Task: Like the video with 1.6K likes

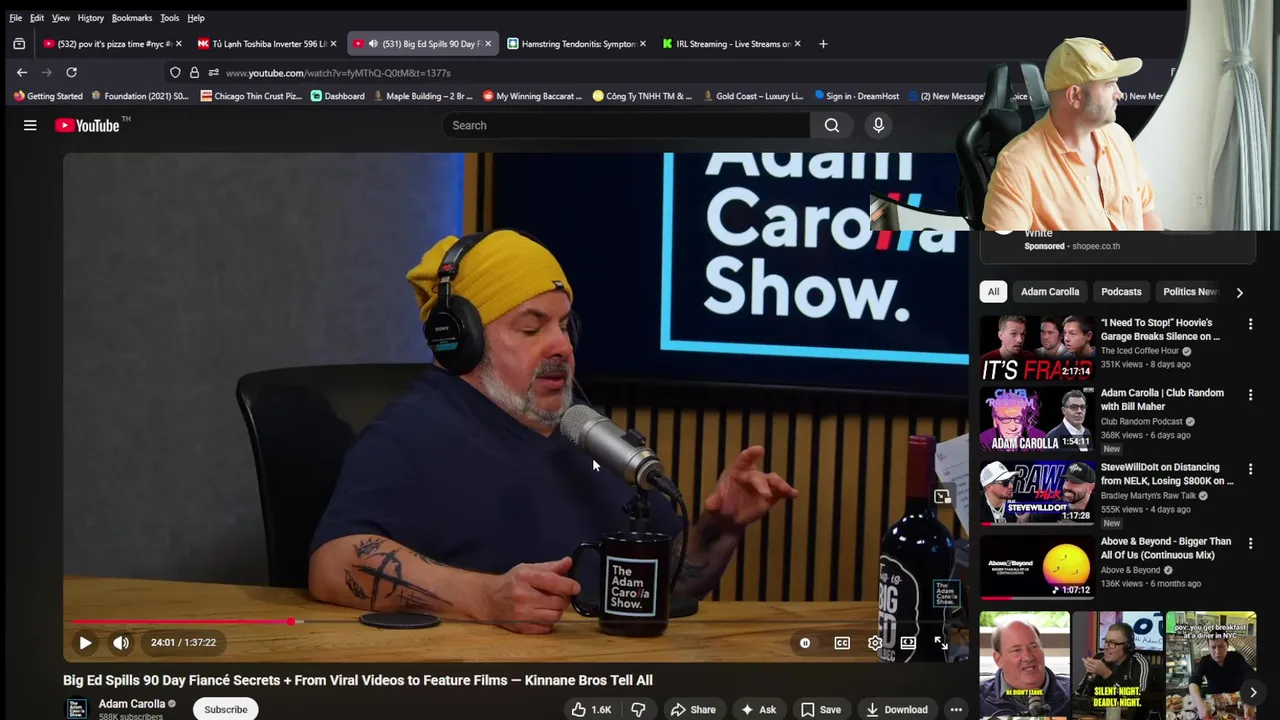Action: pyautogui.click(x=591, y=710)
